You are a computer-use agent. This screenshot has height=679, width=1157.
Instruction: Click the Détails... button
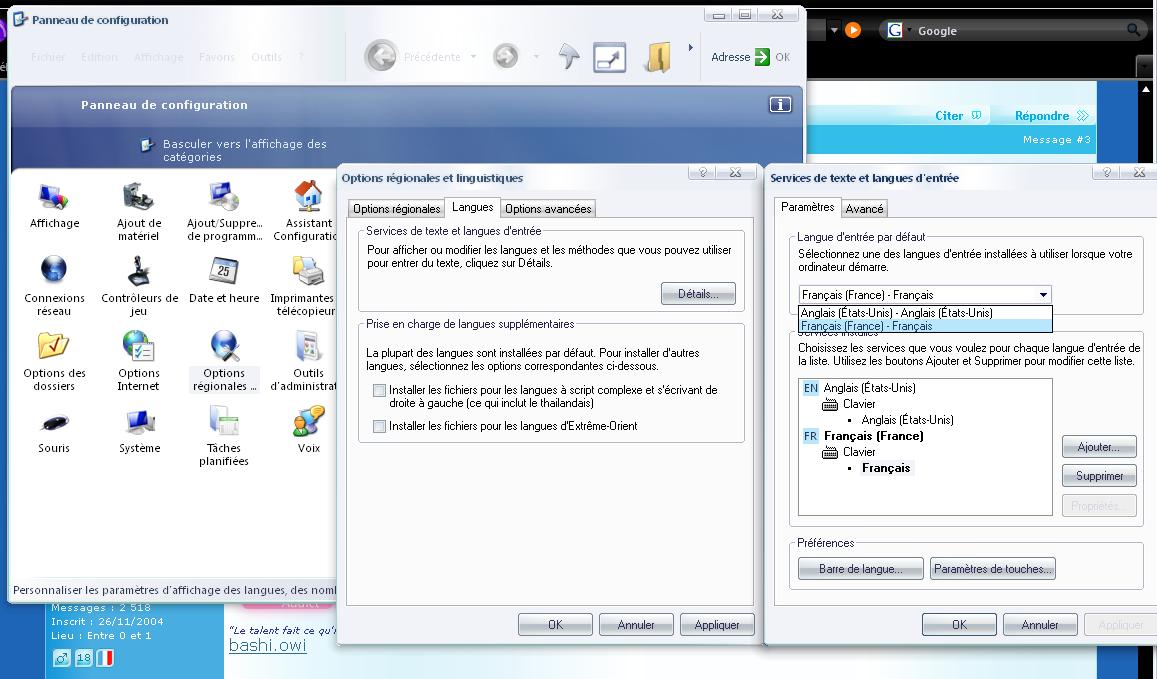698,294
